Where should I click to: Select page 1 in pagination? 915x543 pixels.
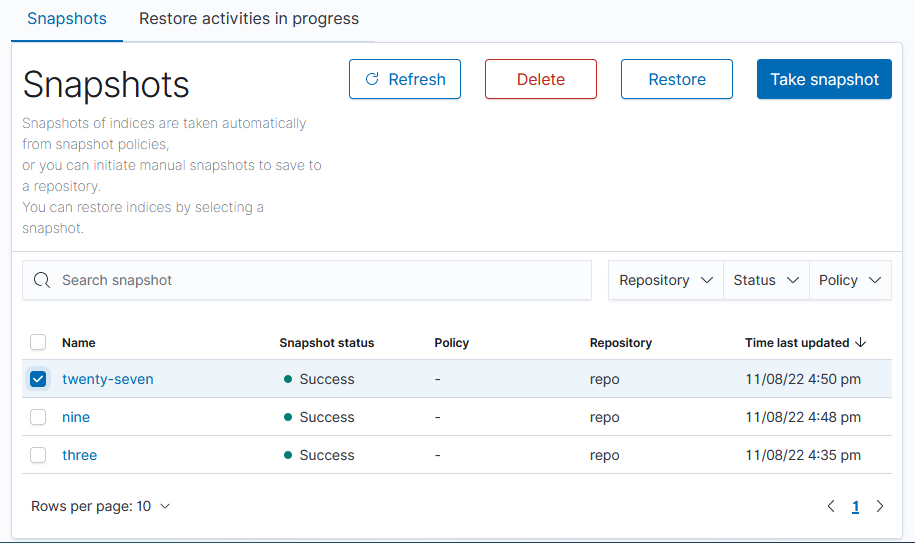(855, 507)
